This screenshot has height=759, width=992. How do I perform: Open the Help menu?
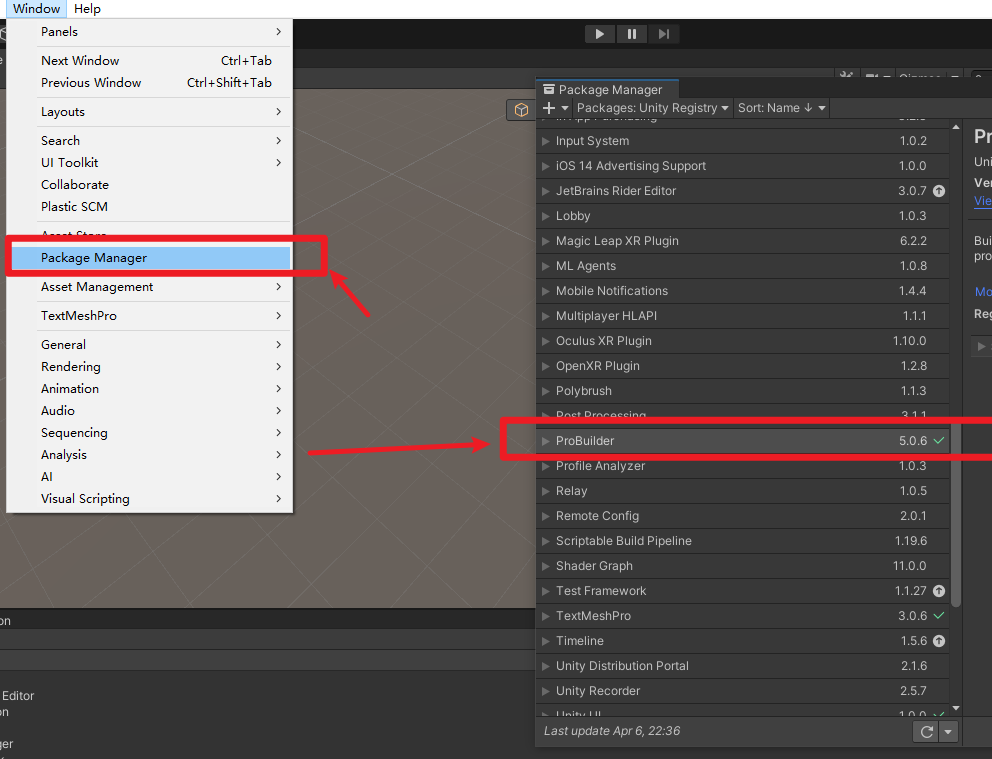tap(87, 9)
